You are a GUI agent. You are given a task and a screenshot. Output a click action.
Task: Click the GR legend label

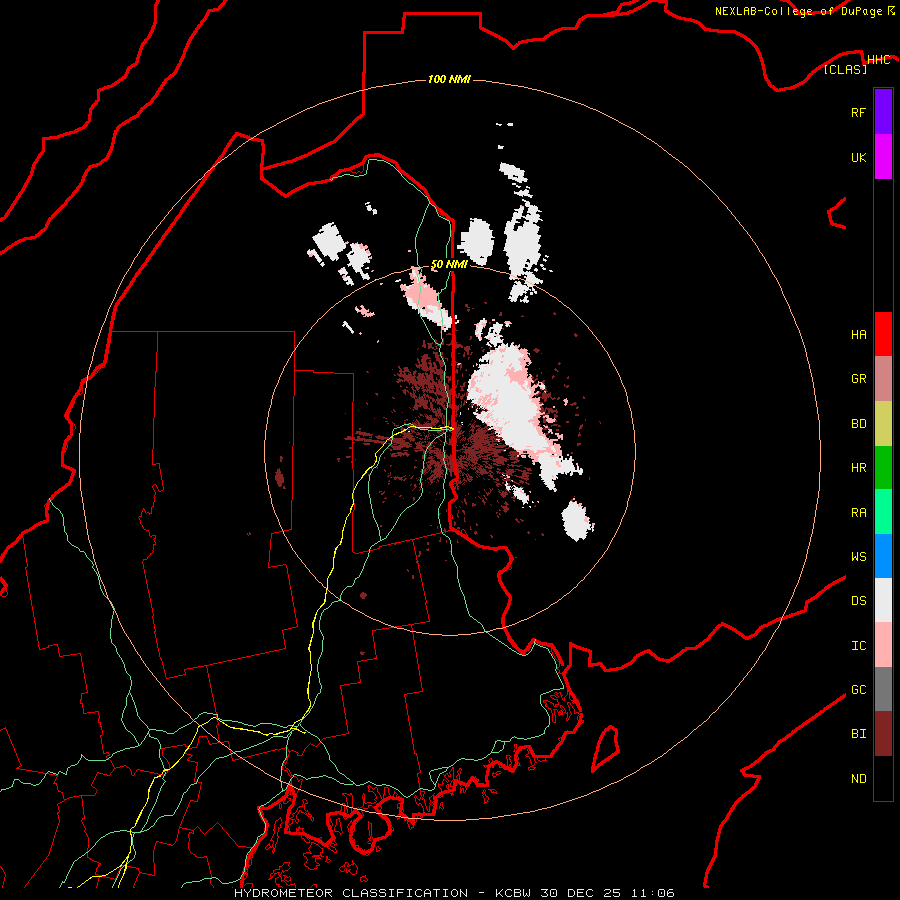858,378
